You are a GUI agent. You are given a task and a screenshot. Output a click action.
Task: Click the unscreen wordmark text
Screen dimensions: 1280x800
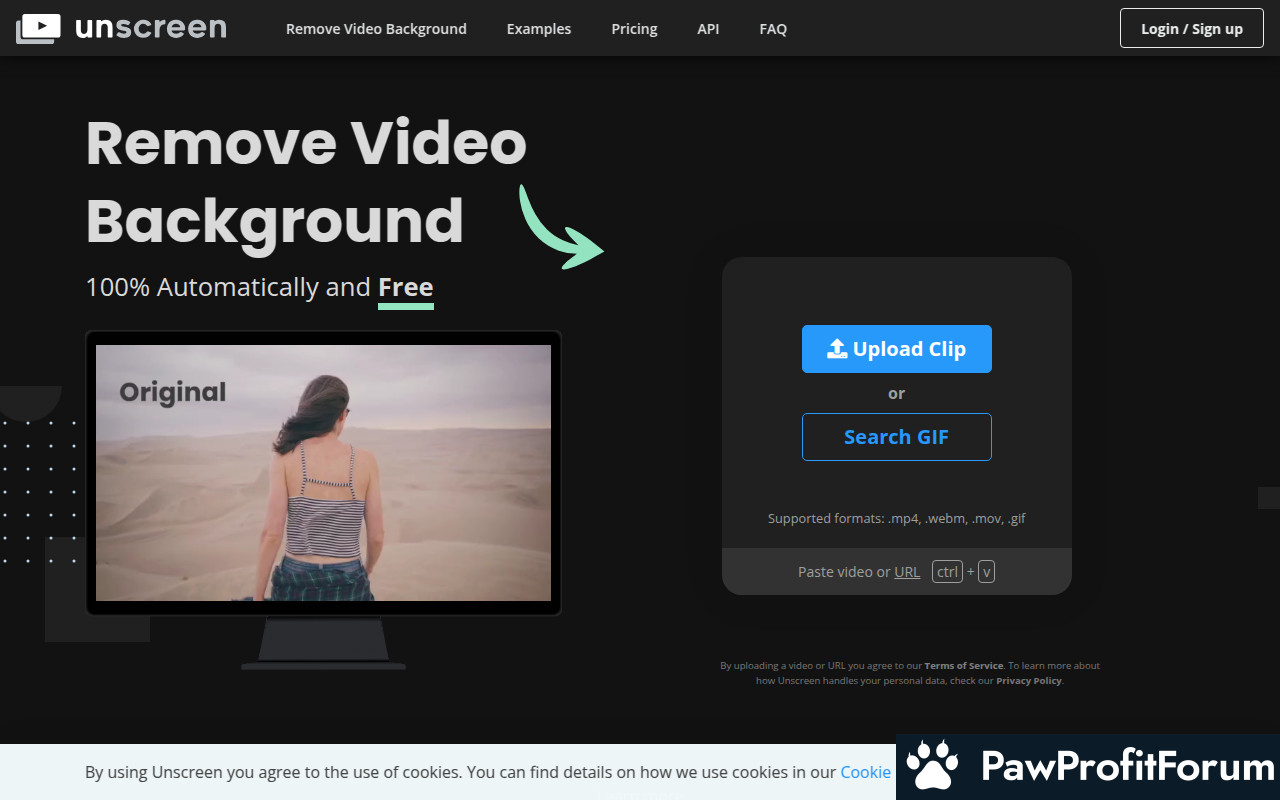click(150, 28)
